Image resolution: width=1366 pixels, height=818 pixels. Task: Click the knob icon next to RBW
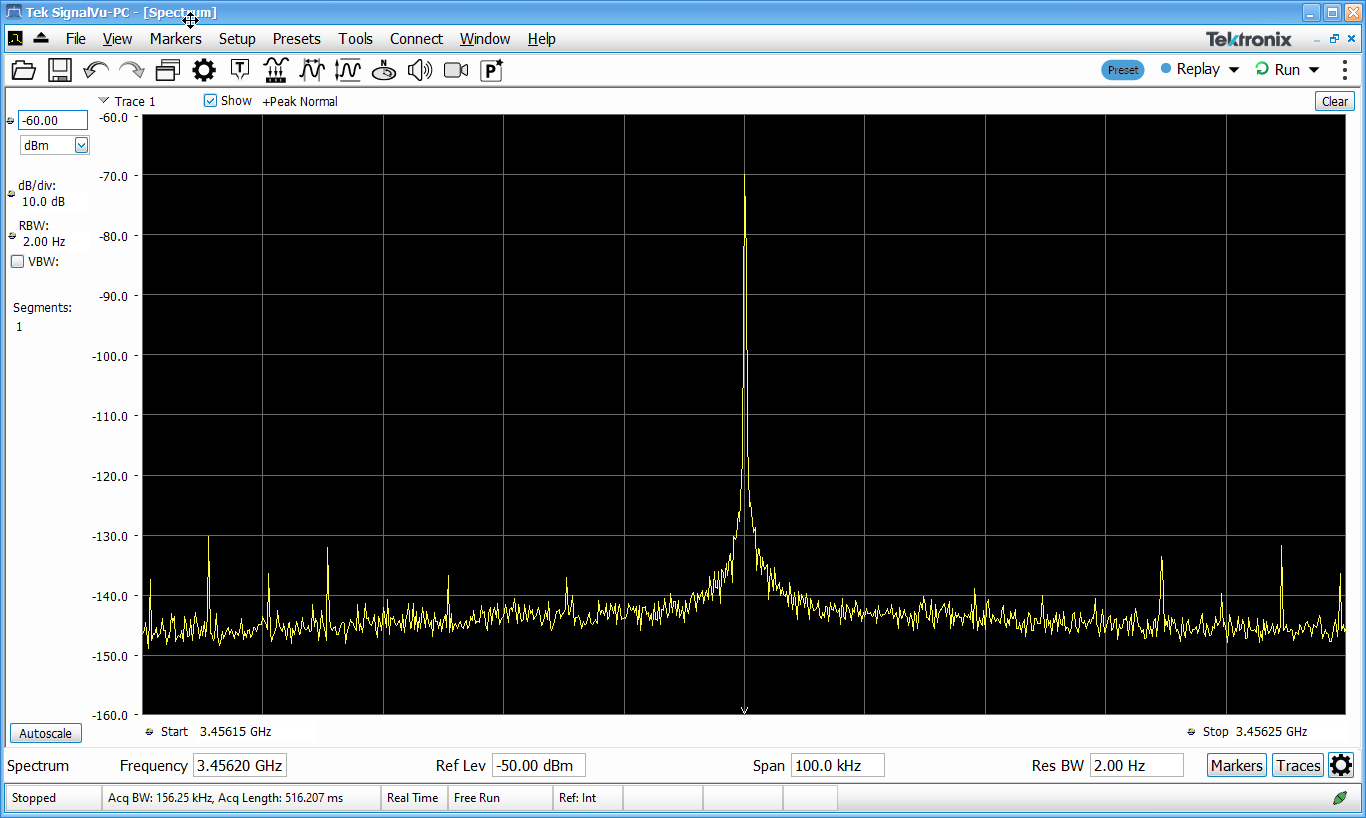(12, 236)
